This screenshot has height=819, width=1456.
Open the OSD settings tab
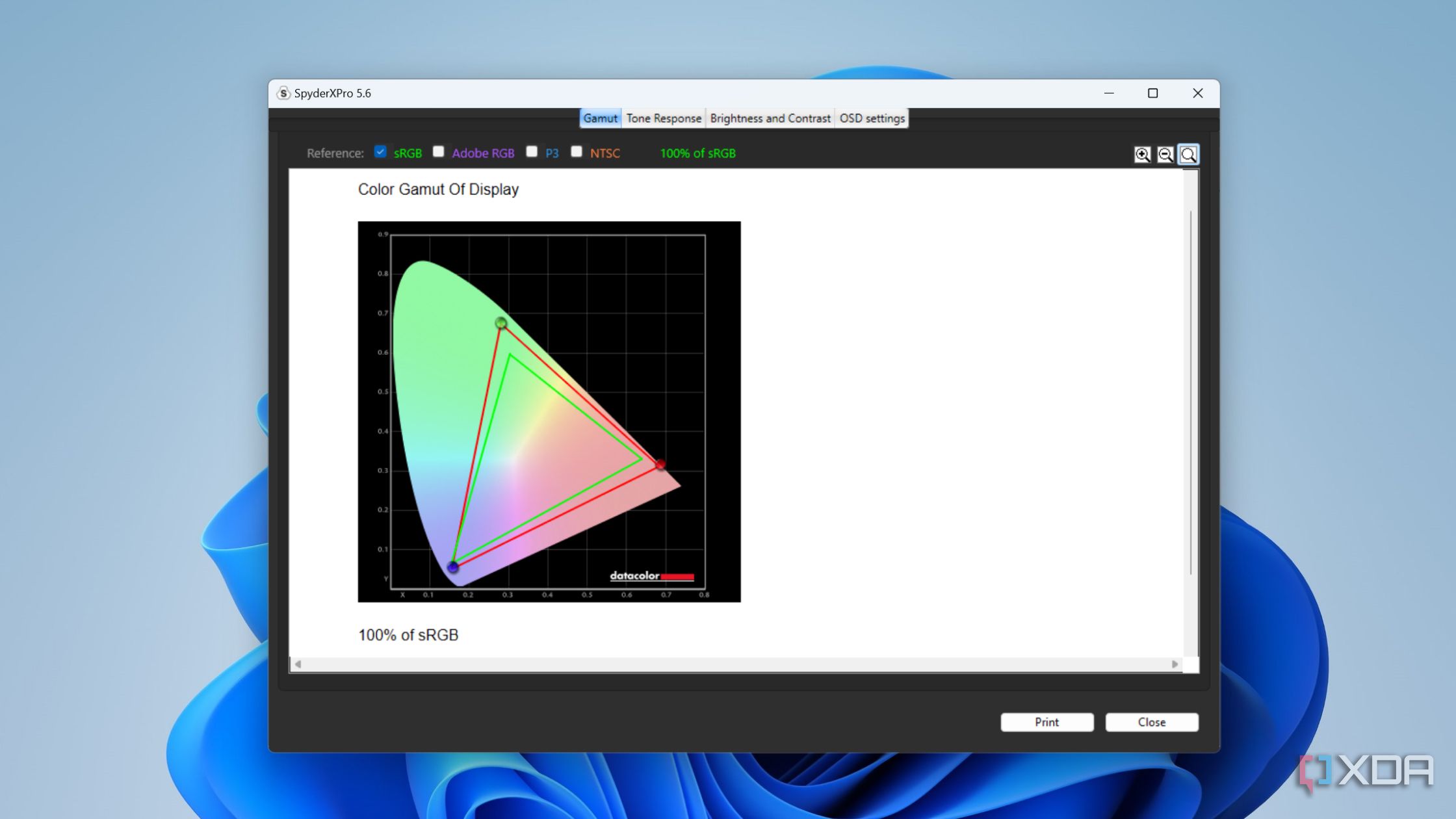pos(872,118)
